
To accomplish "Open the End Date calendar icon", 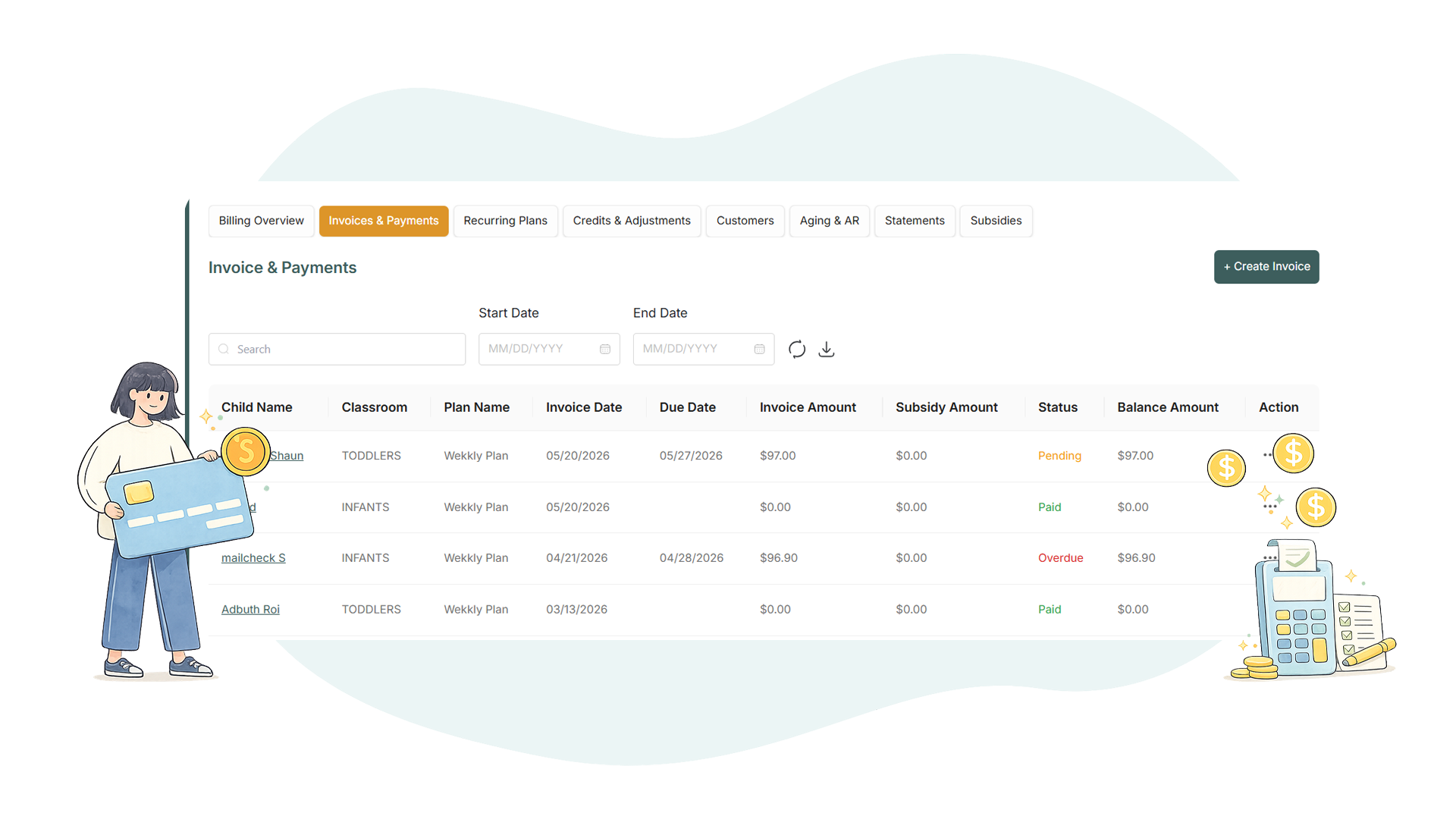I will coord(759,349).
